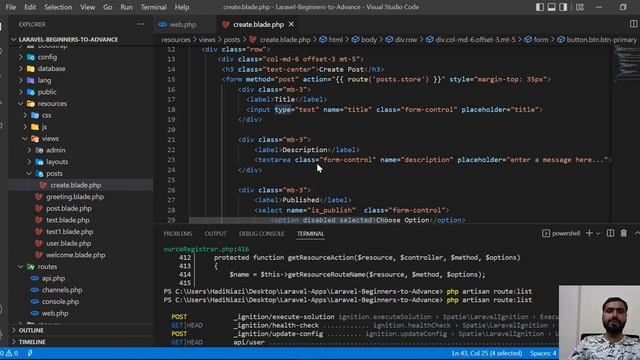This screenshot has height=360, width=640.
Task: Click body in the breadcrumb
Action: click(369, 40)
